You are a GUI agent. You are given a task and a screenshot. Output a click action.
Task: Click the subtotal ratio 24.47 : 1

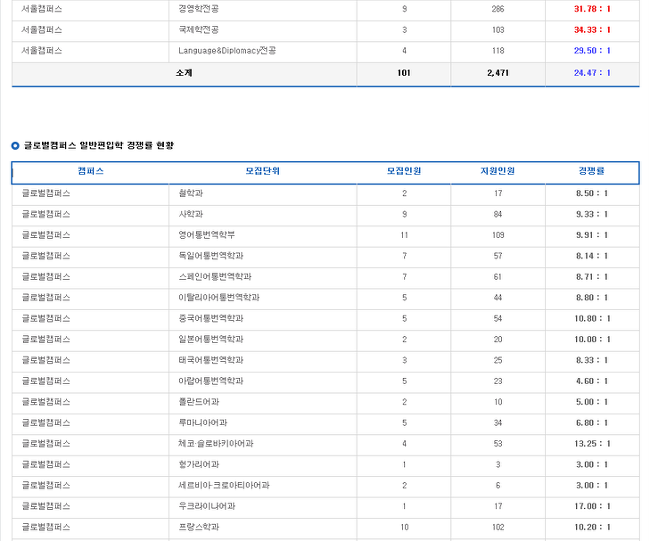592,73
